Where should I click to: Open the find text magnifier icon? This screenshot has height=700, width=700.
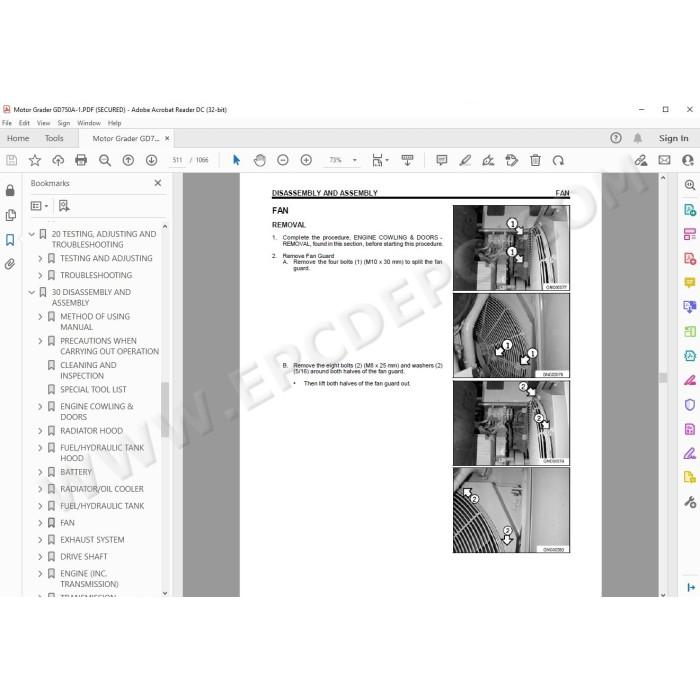[104, 160]
